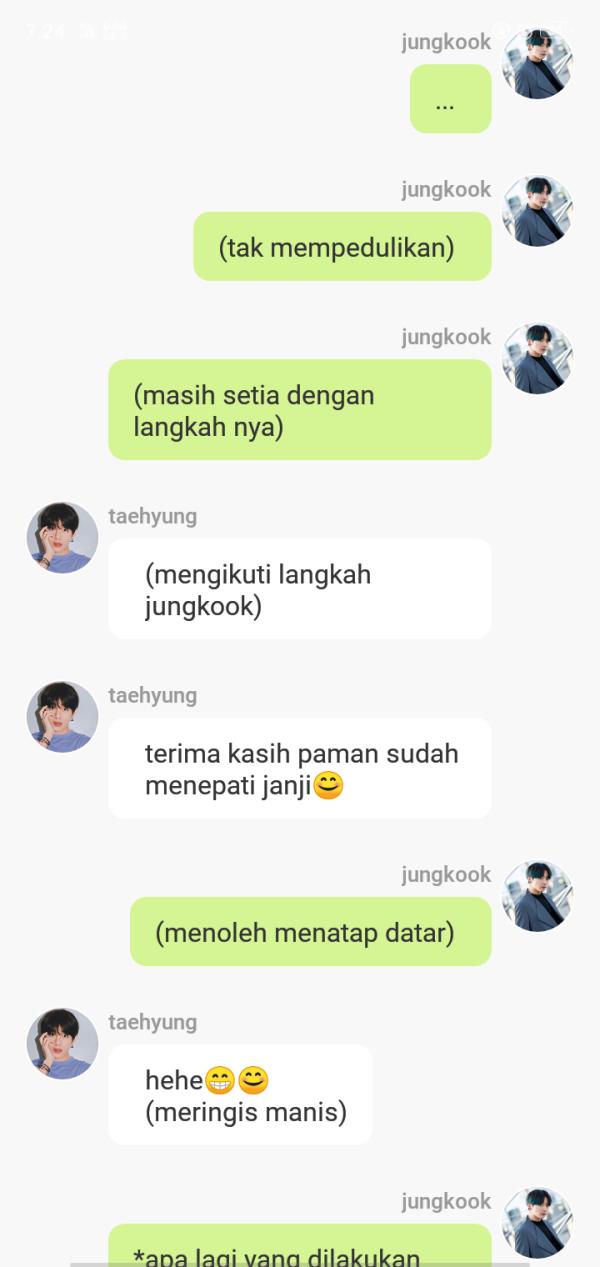Click the jungkook name label above "..."
Viewport: 600px width, 1267px height.
(446, 42)
